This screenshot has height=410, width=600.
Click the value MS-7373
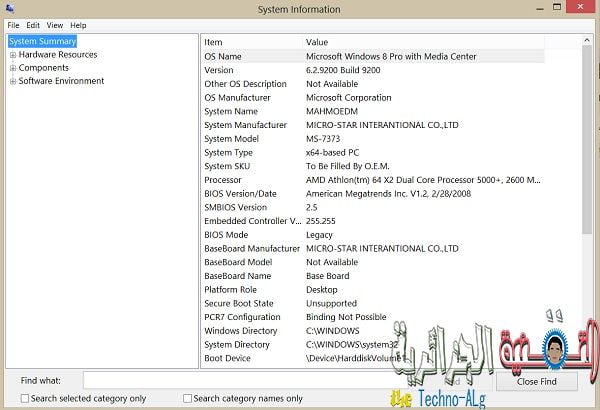[x=323, y=139]
